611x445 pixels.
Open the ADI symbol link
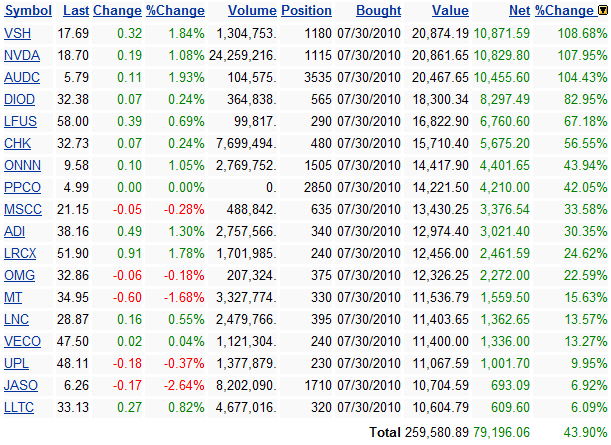14,232
